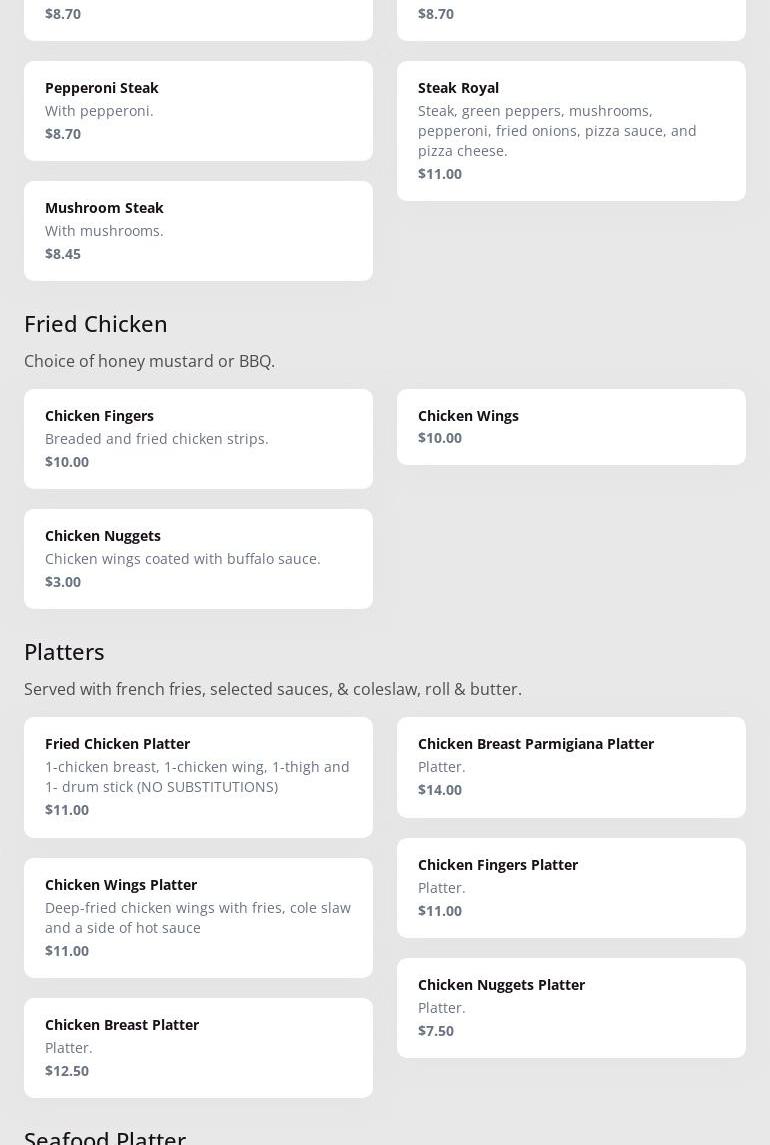Click the $7.50 Chicken Nuggets Platter price
This screenshot has width=770, height=1145.
[436, 1030]
